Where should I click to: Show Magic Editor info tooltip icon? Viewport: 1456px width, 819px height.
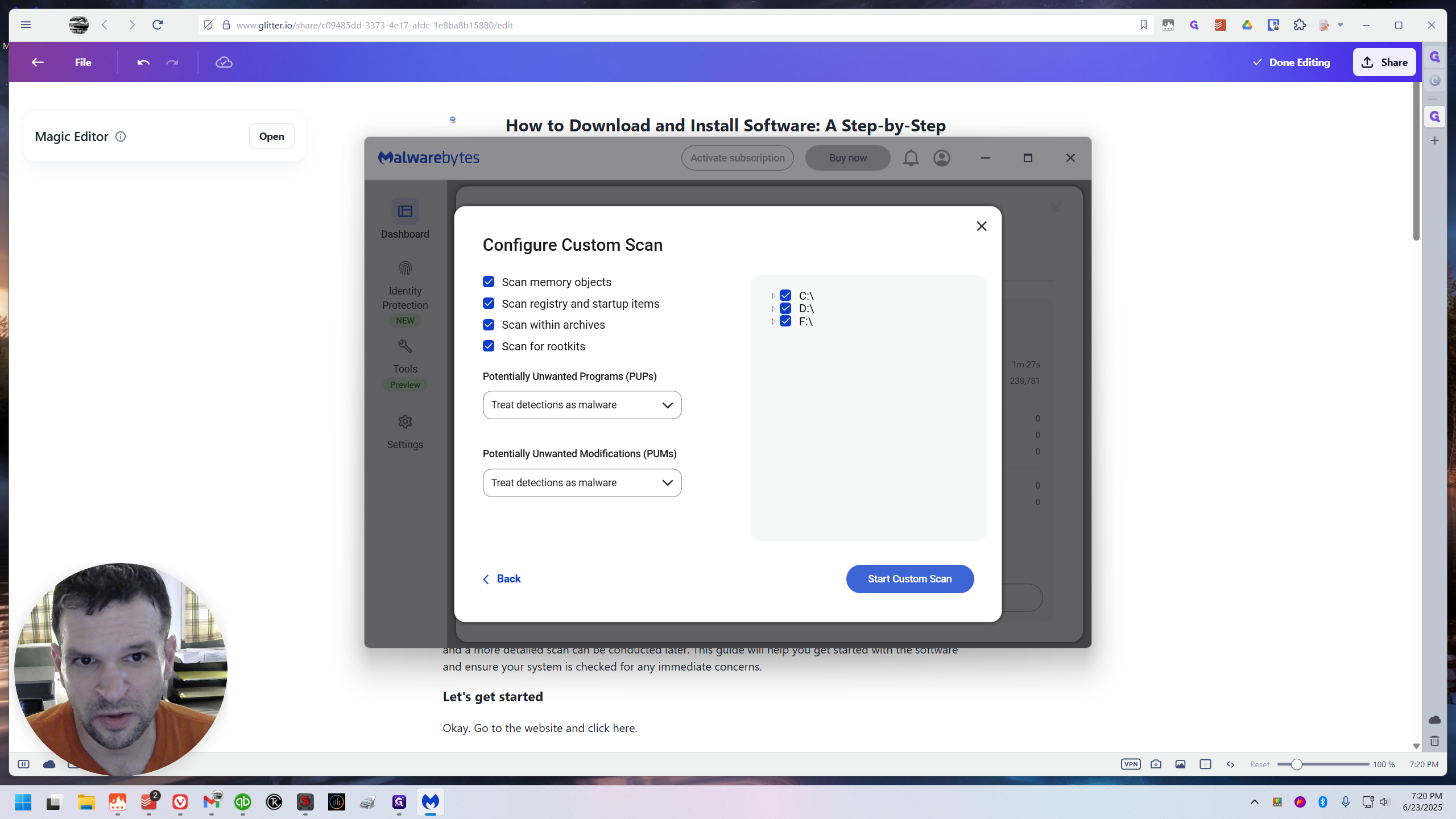tap(121, 136)
